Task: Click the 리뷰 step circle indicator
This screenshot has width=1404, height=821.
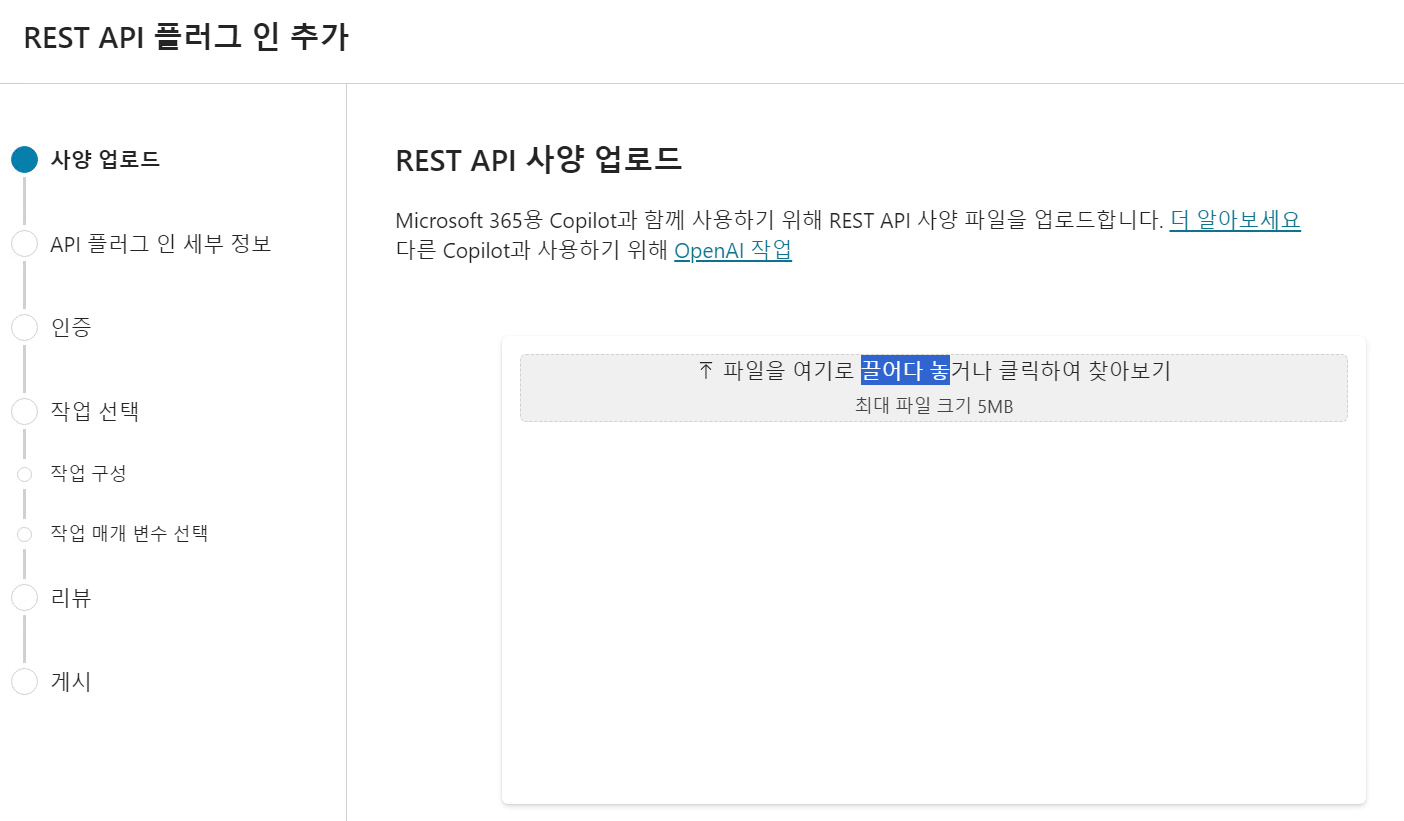Action: [x=24, y=598]
